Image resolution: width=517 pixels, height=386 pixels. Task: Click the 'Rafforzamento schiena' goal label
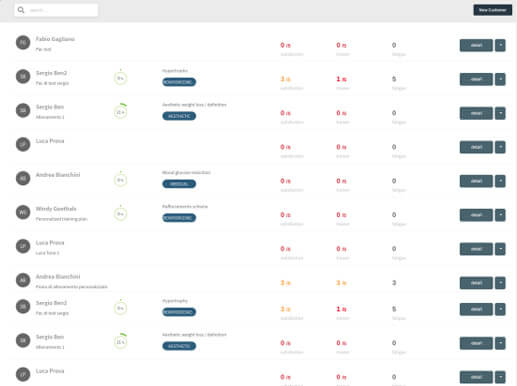coord(185,207)
